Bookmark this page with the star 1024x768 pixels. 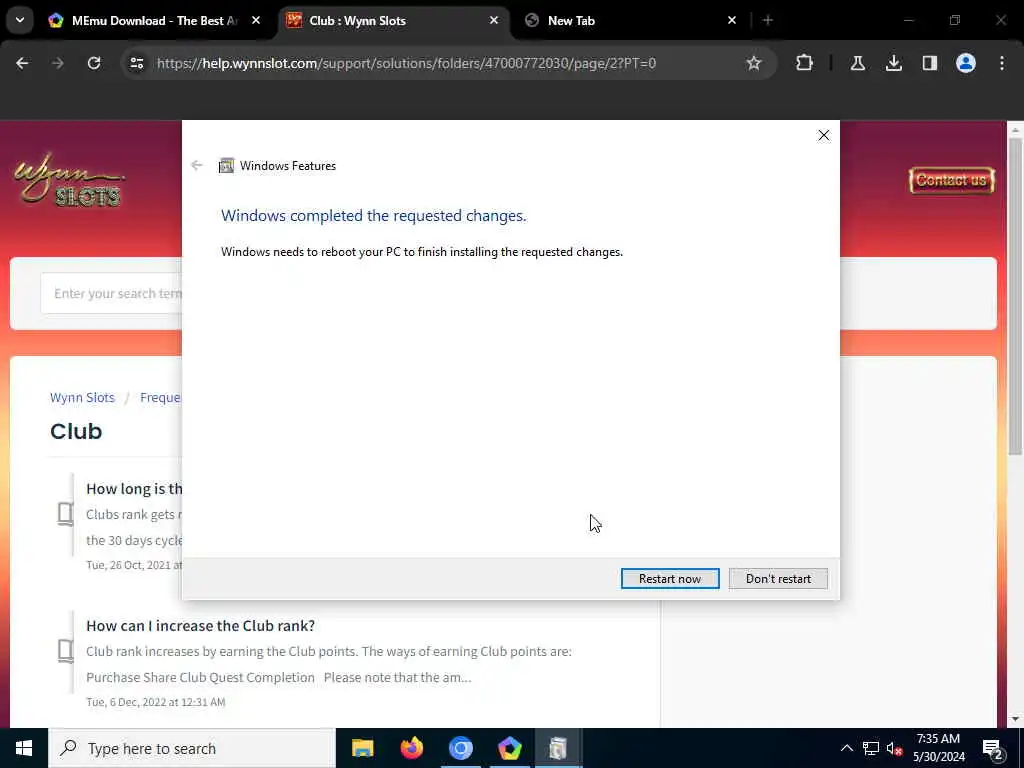(754, 63)
